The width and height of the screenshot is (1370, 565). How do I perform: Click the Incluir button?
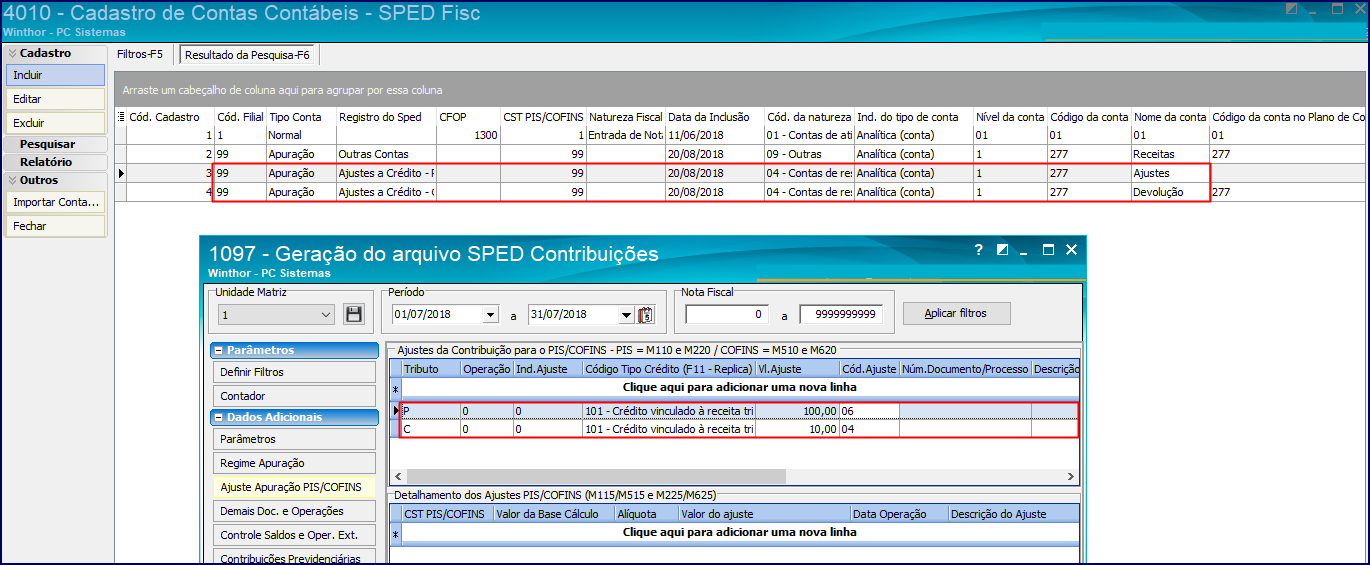(55, 75)
